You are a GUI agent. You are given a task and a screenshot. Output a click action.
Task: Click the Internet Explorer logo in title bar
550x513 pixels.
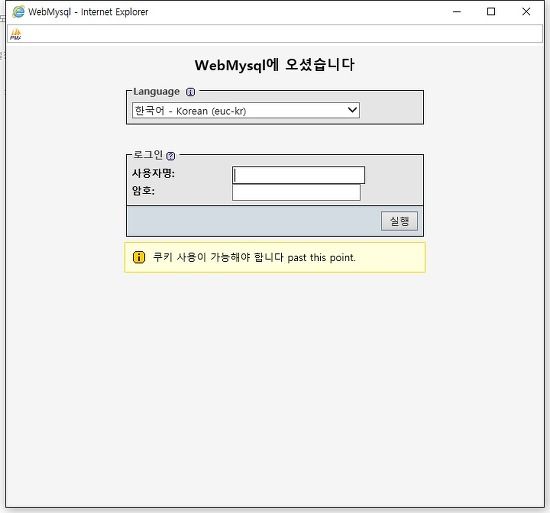pyautogui.click(x=18, y=12)
